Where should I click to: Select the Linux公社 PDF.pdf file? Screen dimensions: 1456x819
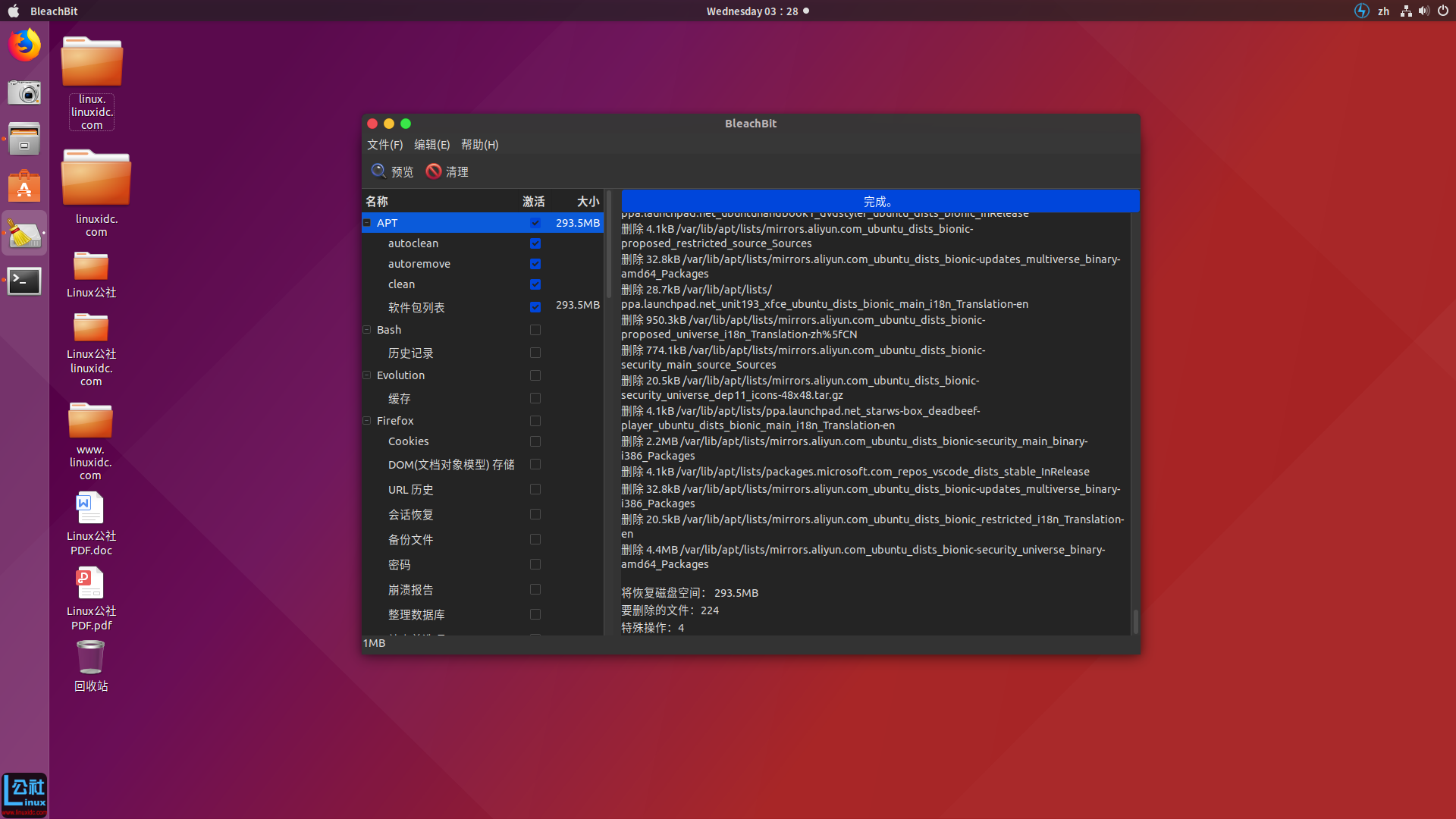click(x=91, y=599)
